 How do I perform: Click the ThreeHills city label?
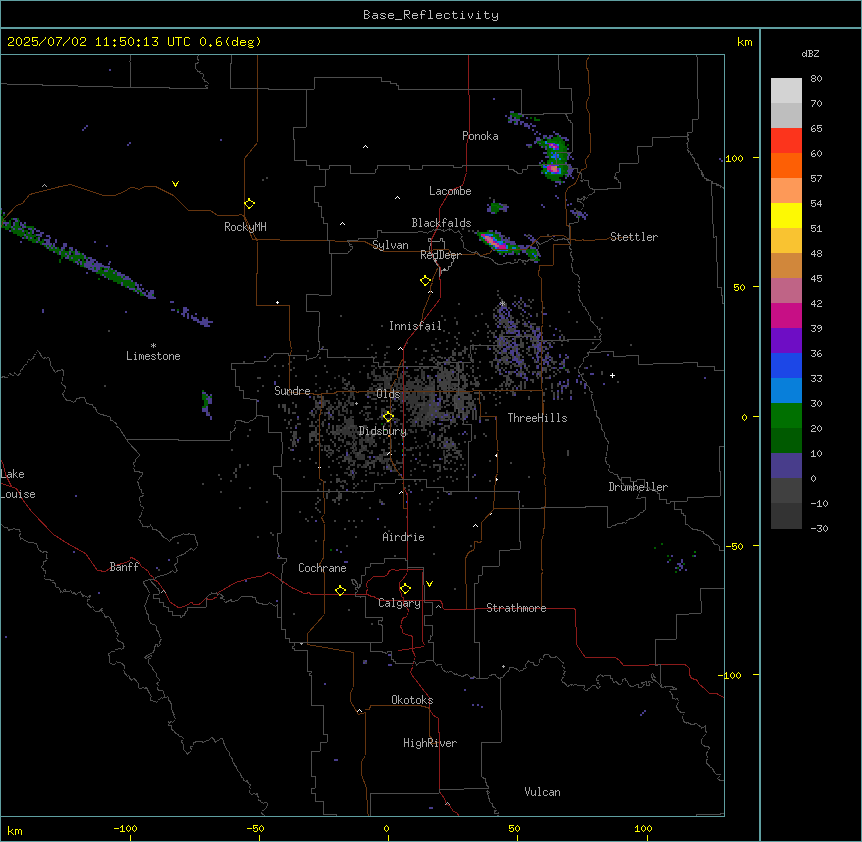[x=537, y=418]
